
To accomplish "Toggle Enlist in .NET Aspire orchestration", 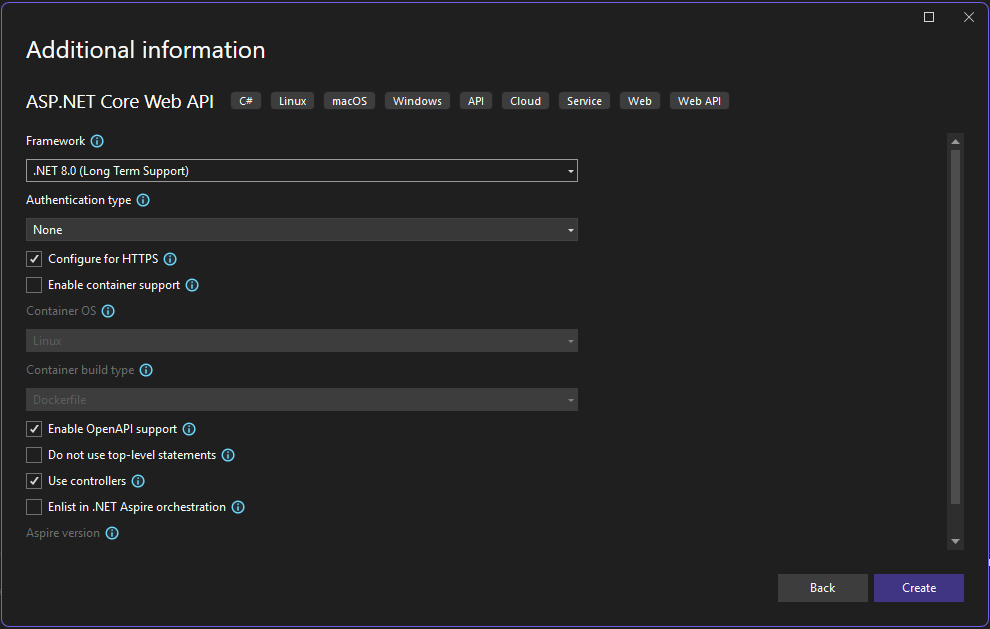I will click(x=34, y=507).
